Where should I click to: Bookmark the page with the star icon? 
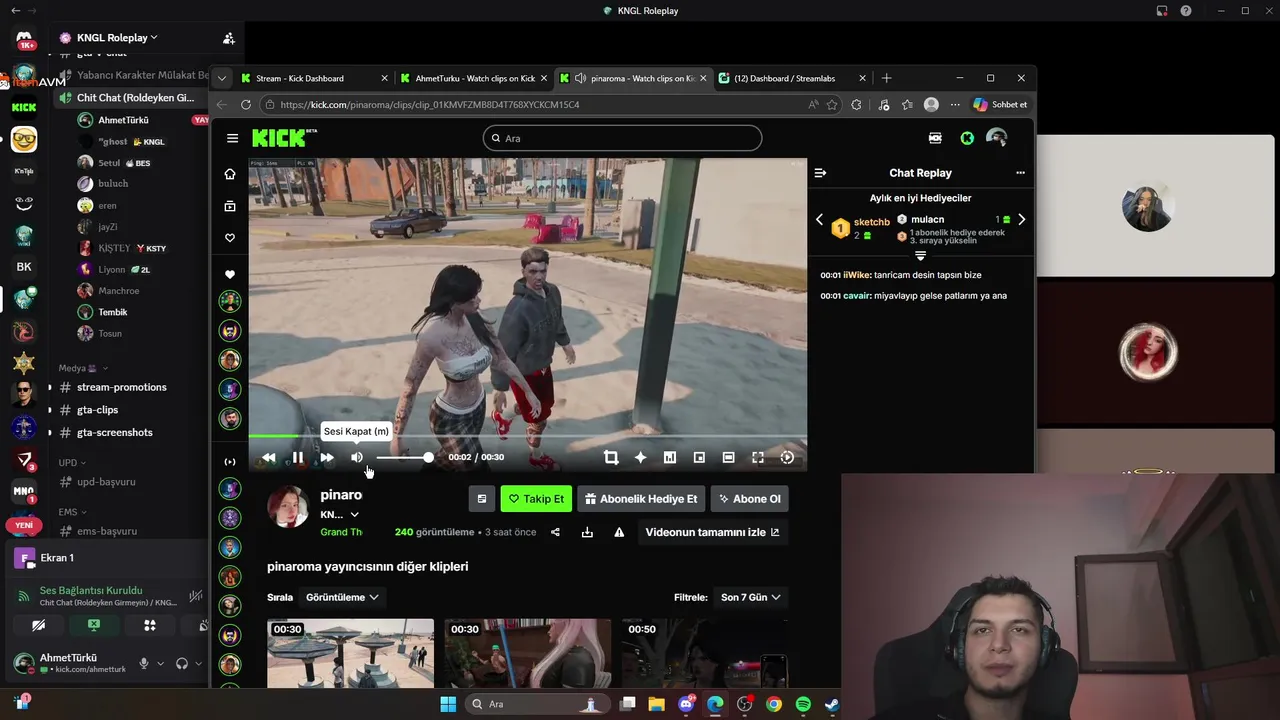click(832, 104)
